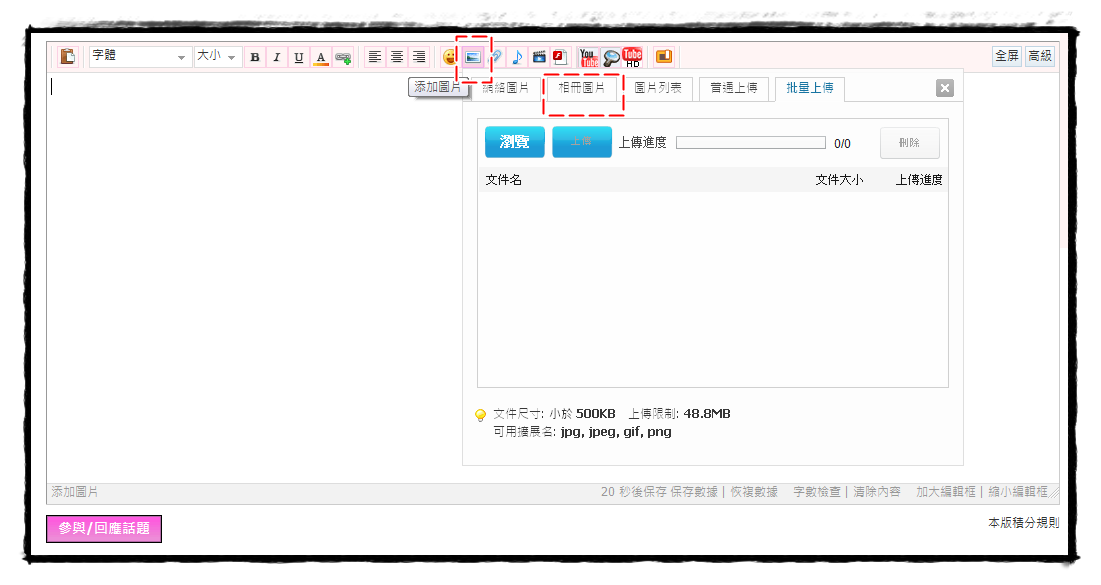Open the smiley emoticon picker
Screen dimensions: 1101x585
tap(450, 57)
